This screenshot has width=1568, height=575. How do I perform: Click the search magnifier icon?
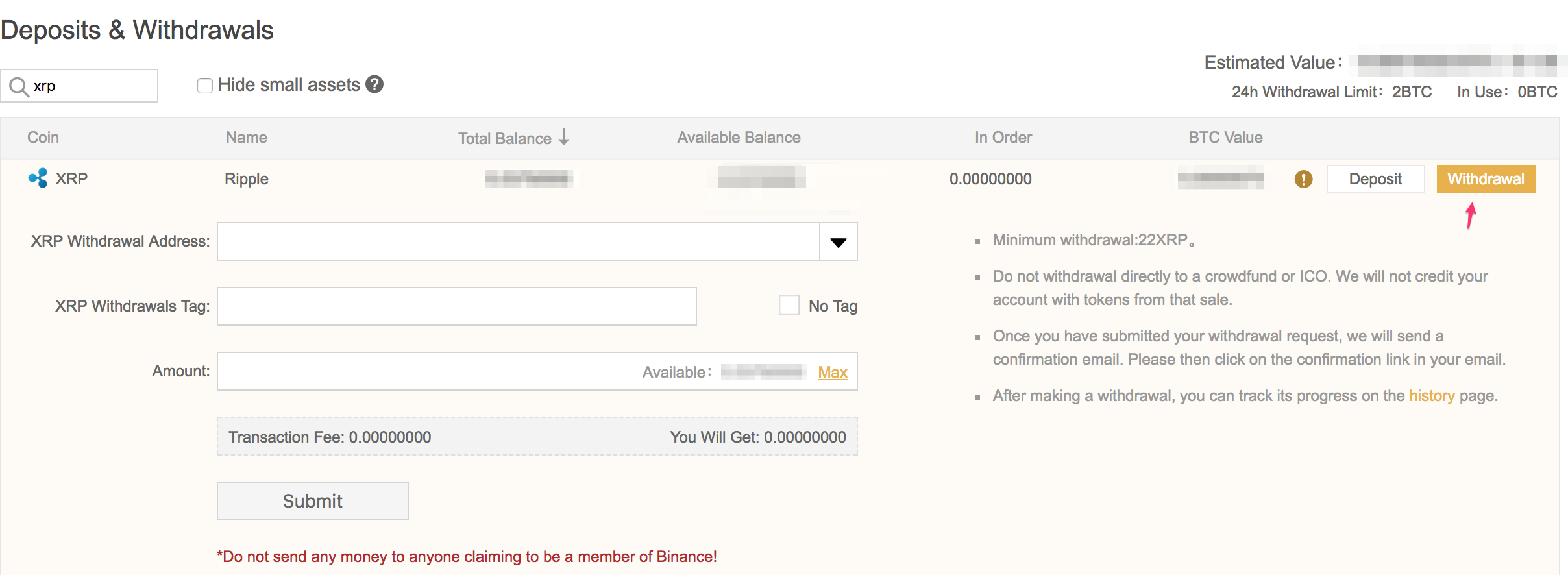[x=19, y=86]
